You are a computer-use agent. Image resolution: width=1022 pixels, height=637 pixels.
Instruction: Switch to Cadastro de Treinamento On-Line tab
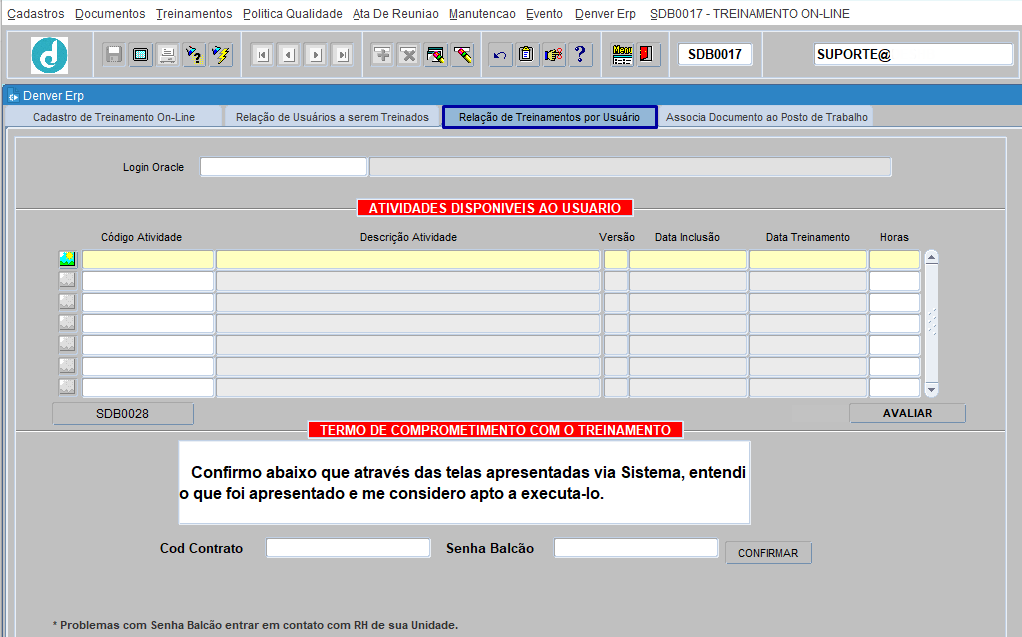[x=114, y=117]
